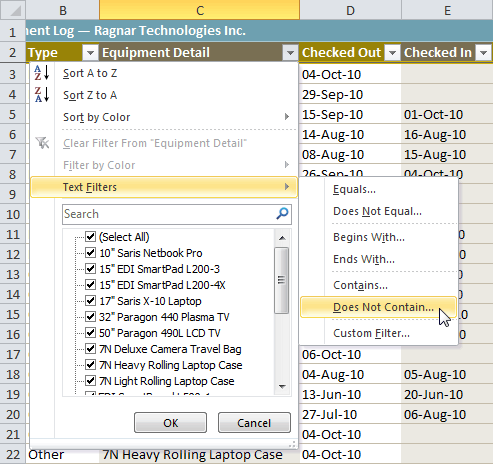Open Custom Filter... dialog
This screenshot has height=464, width=493.
[379, 333]
